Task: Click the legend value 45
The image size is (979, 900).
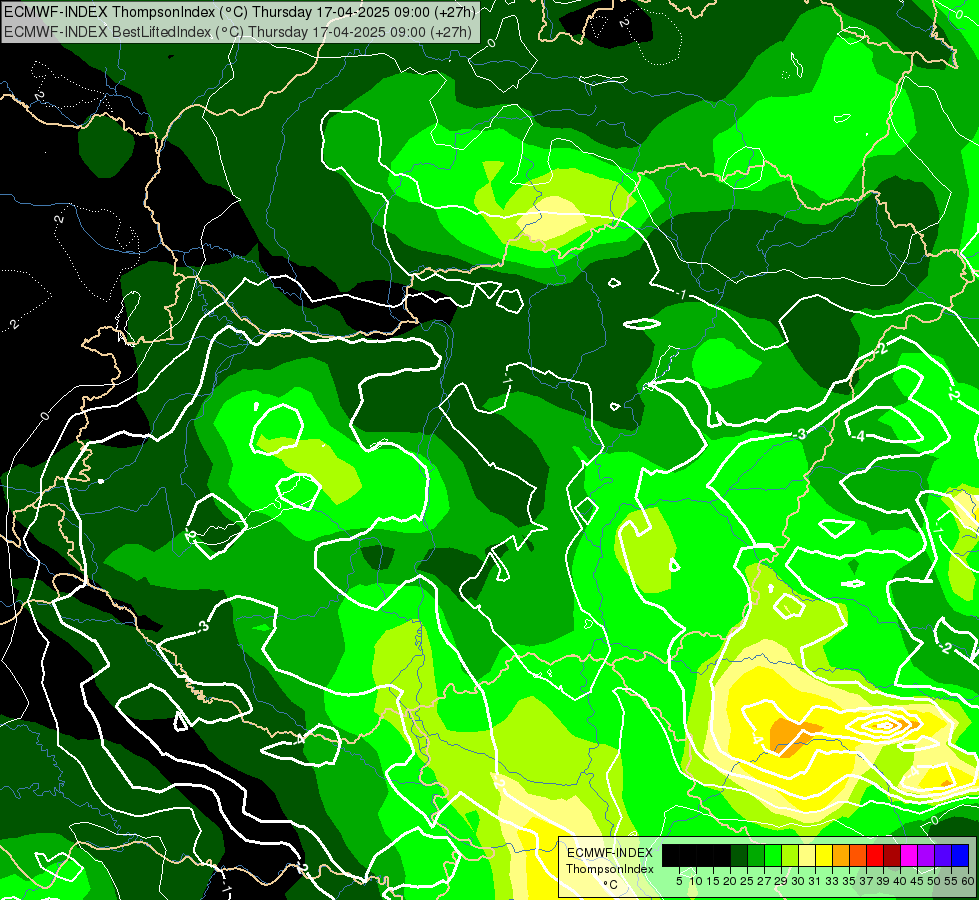Action: tap(917, 881)
